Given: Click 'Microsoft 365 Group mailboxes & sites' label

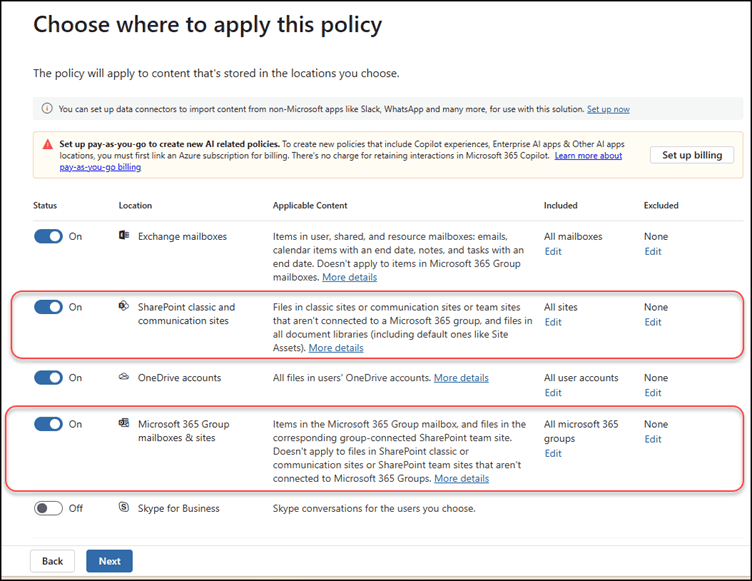Looking at the screenshot, I should pyautogui.click(x=184, y=431).
